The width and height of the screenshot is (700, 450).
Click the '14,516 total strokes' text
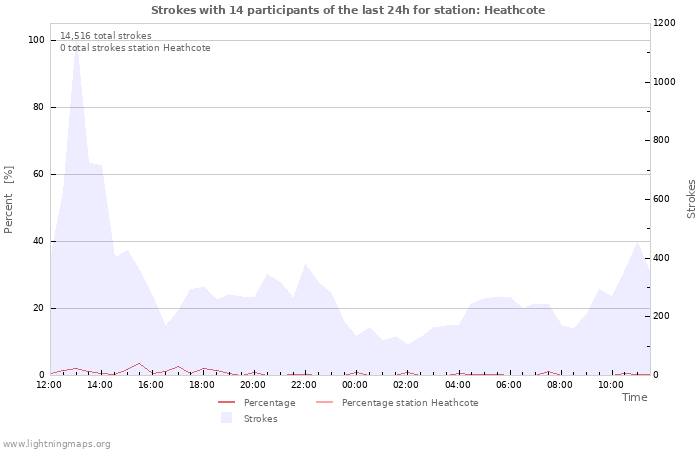coord(105,36)
